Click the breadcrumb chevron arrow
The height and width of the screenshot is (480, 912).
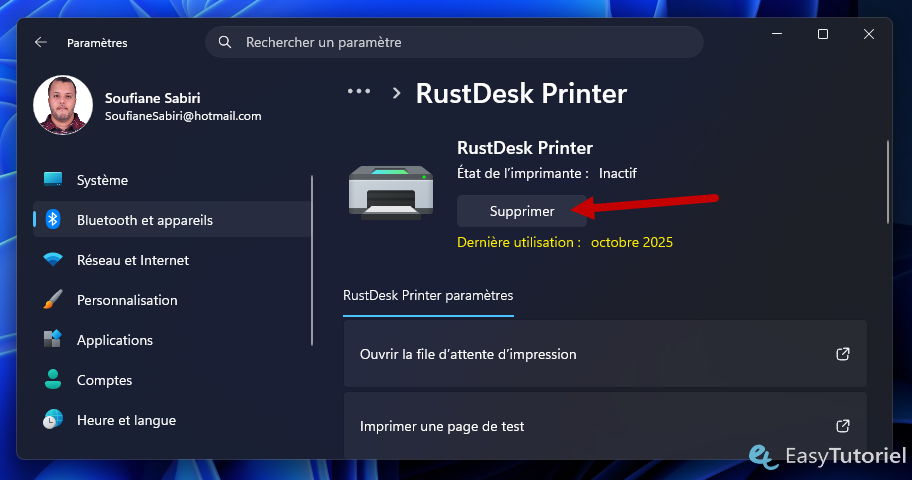point(397,93)
